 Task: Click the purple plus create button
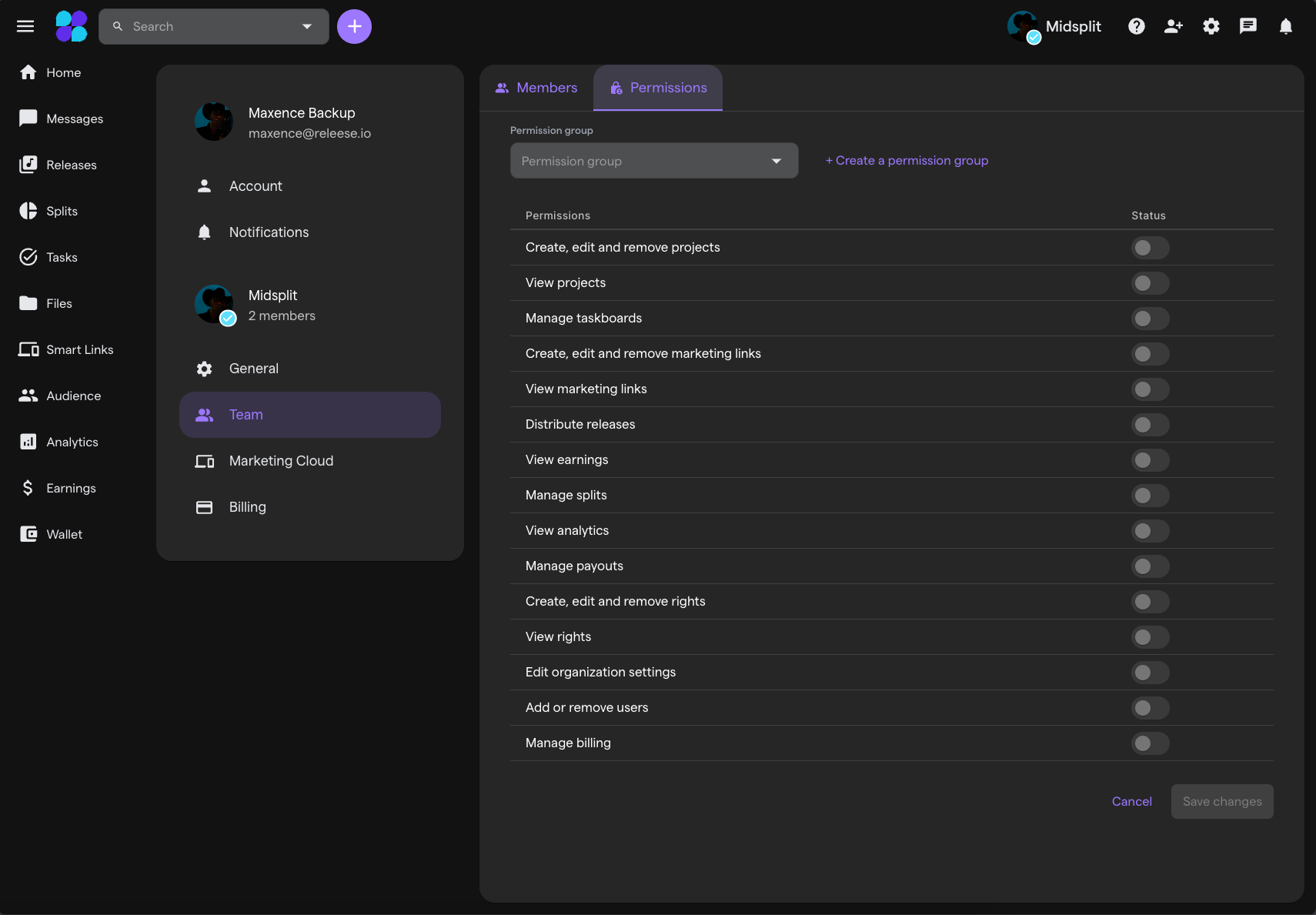(x=354, y=26)
